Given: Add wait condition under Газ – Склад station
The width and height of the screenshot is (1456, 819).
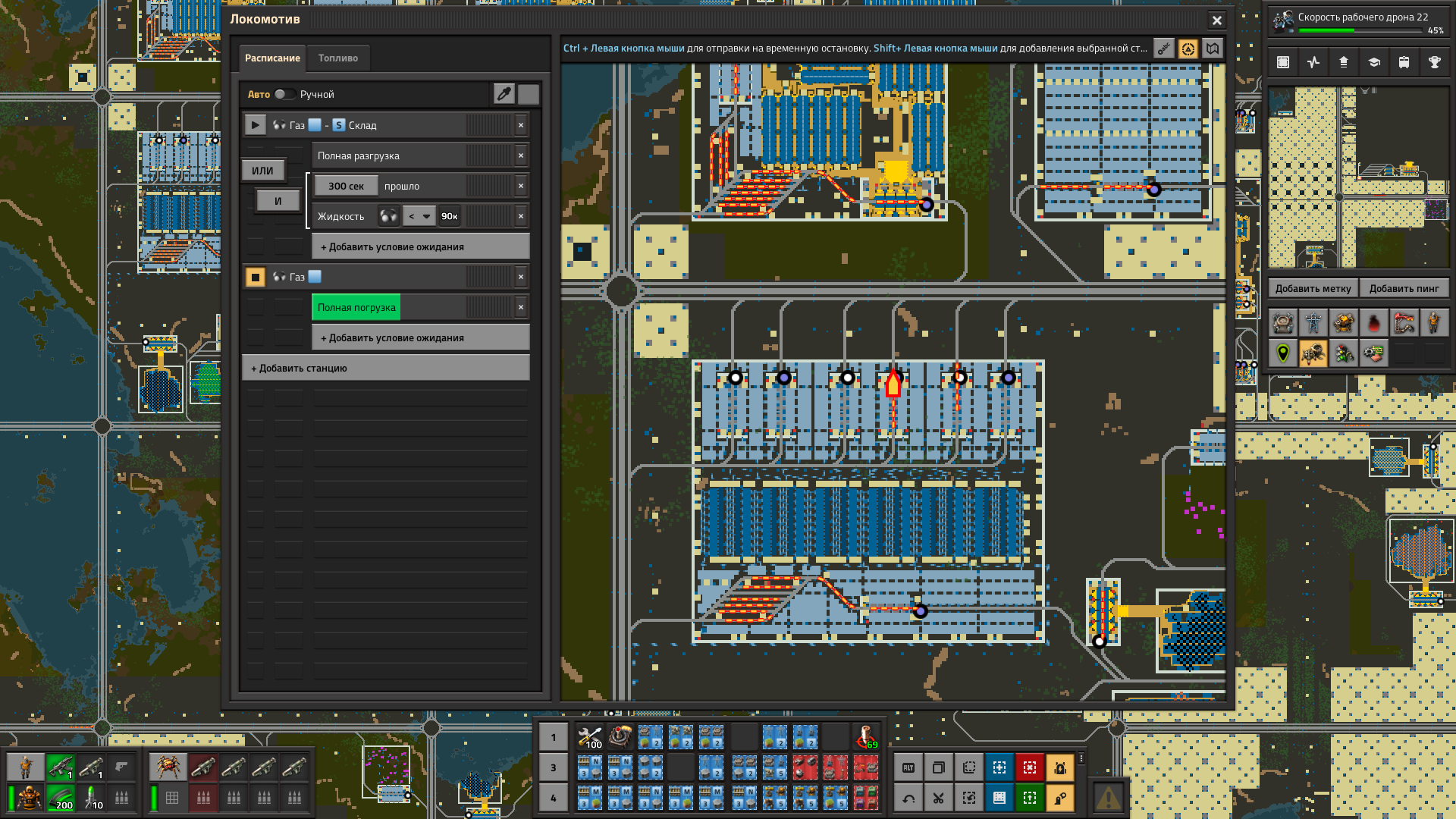Looking at the screenshot, I should (421, 246).
